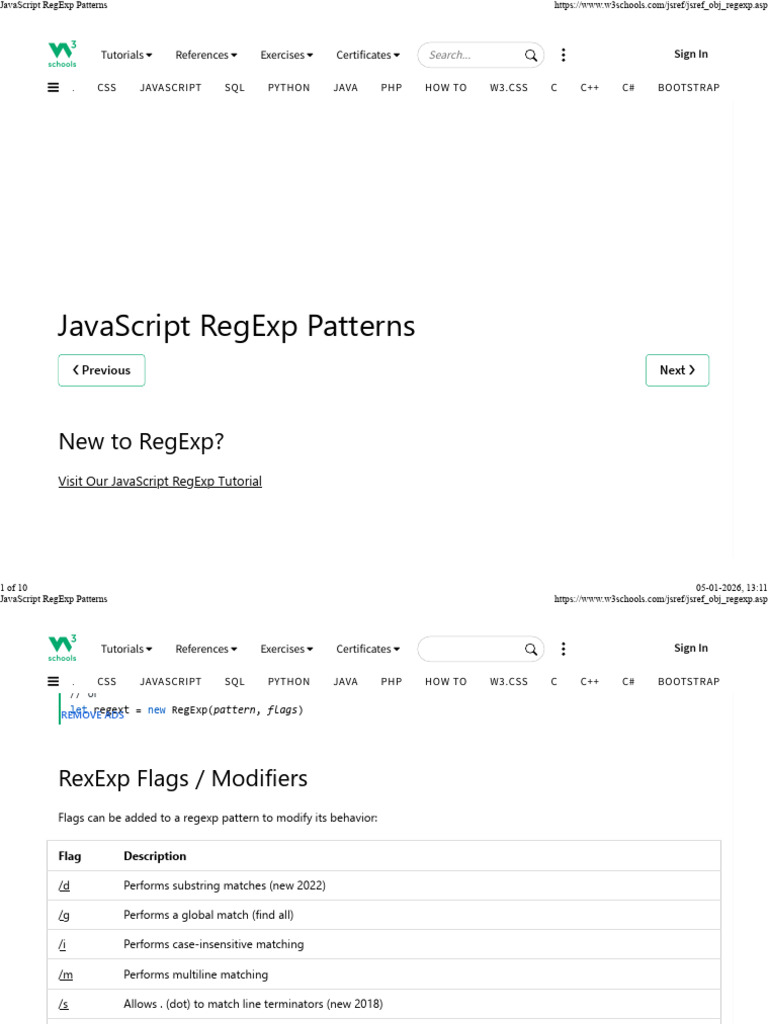Expand the Exercises dropdown in second header
Screen dimensions: 768x1024
[286, 648]
